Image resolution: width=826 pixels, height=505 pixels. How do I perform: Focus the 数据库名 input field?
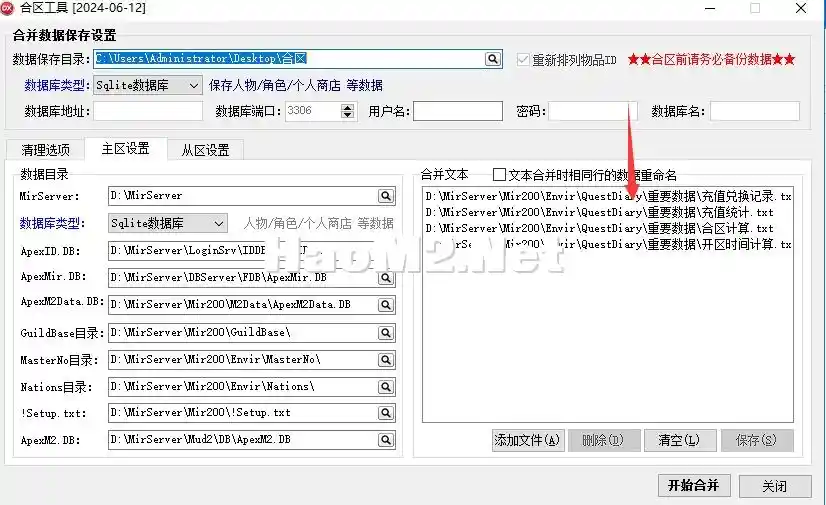pos(754,111)
